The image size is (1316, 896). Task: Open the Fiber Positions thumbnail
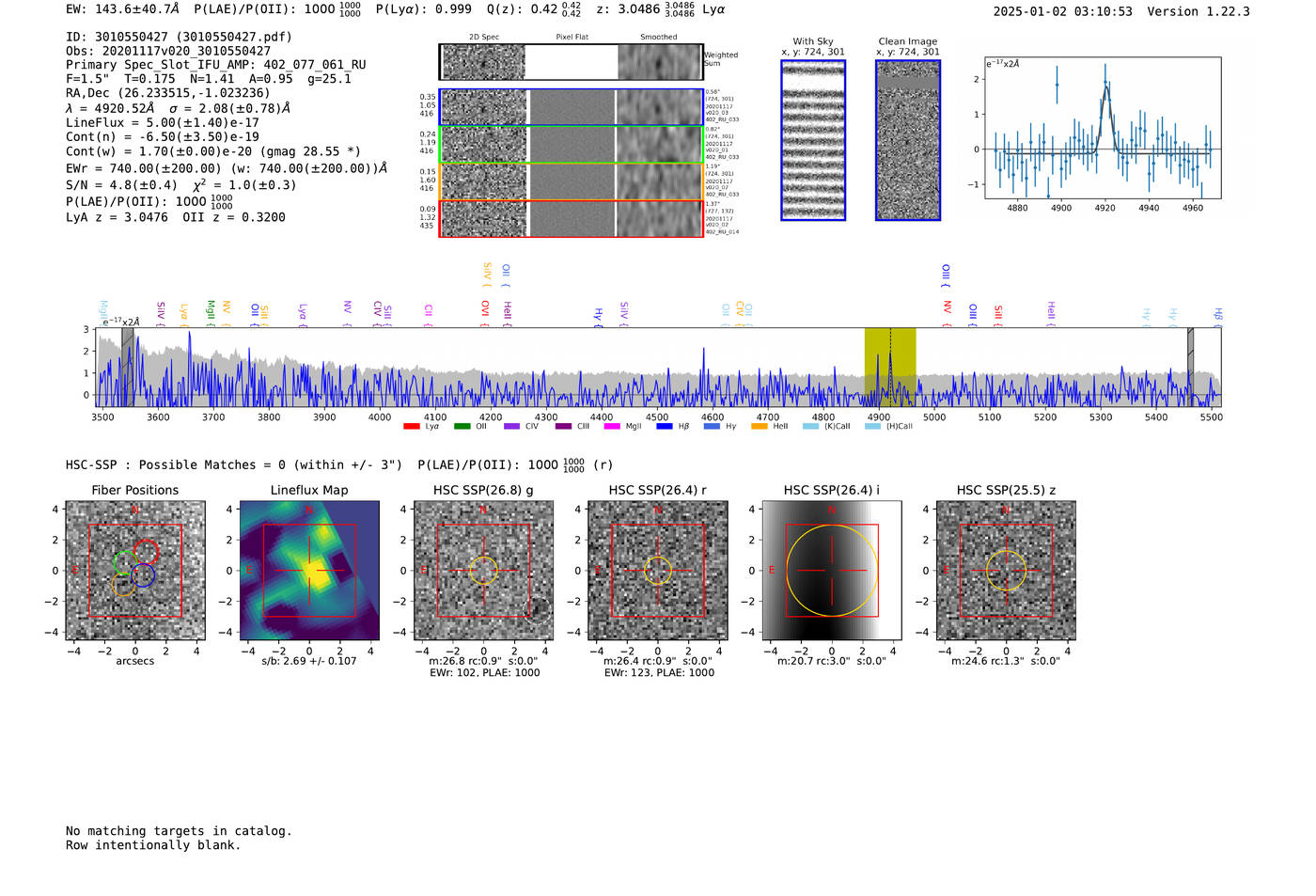135,571
